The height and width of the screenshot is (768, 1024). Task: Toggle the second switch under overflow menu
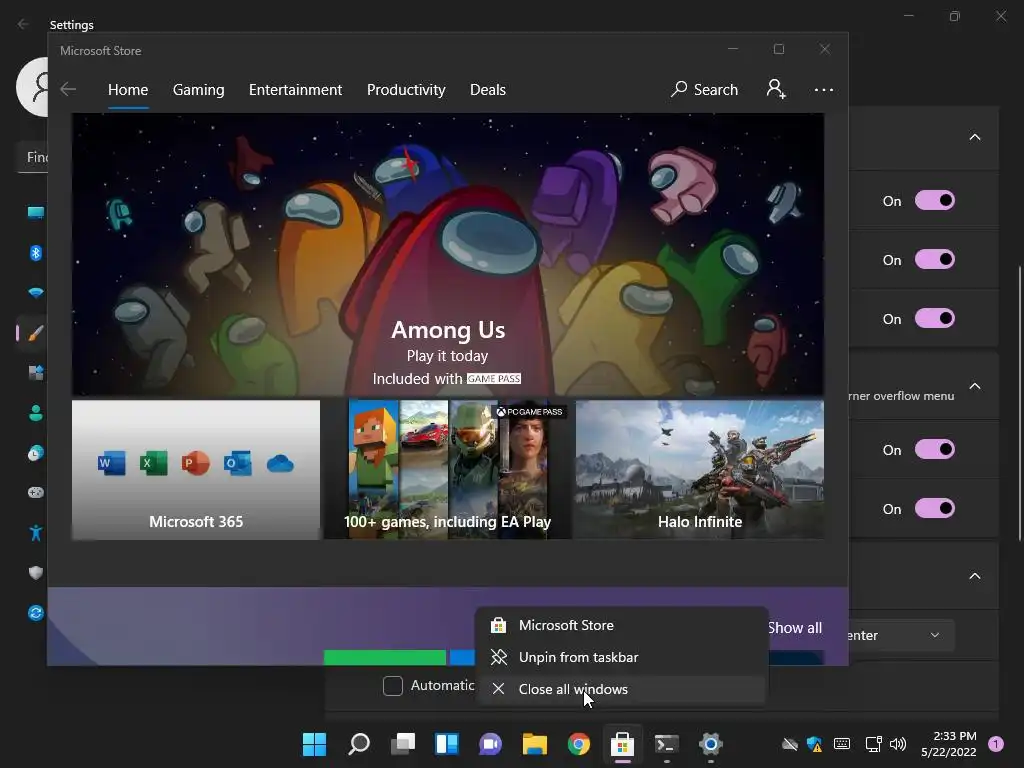coord(935,508)
